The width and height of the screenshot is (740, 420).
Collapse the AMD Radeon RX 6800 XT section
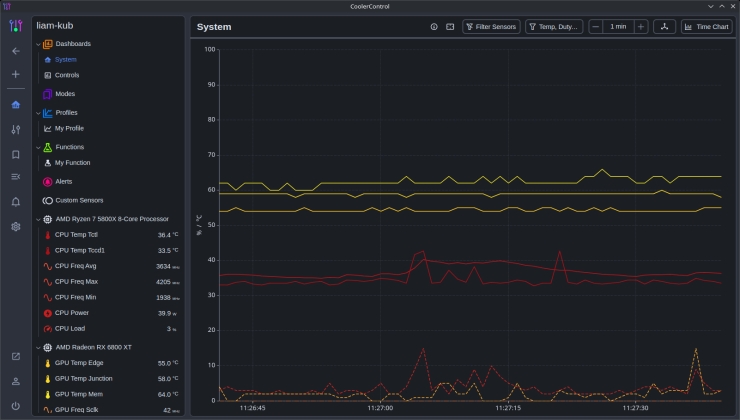pyautogui.click(x=38, y=347)
